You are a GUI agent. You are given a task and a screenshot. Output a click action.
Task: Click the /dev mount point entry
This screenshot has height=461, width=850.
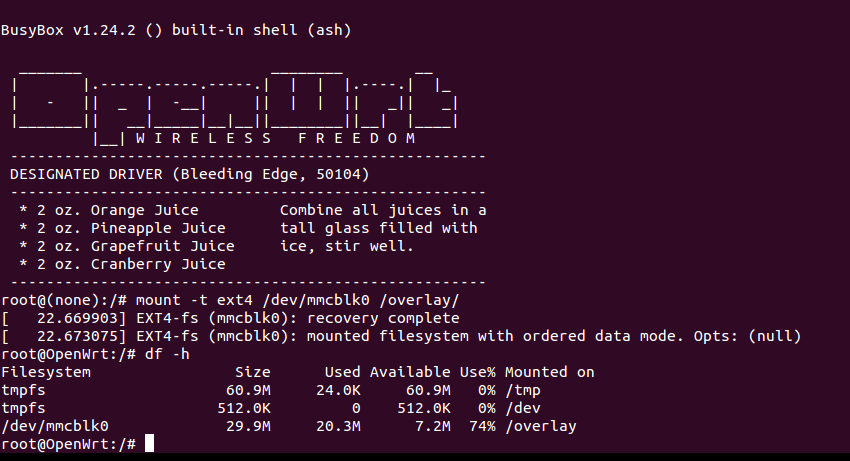pyautogui.click(x=523, y=408)
